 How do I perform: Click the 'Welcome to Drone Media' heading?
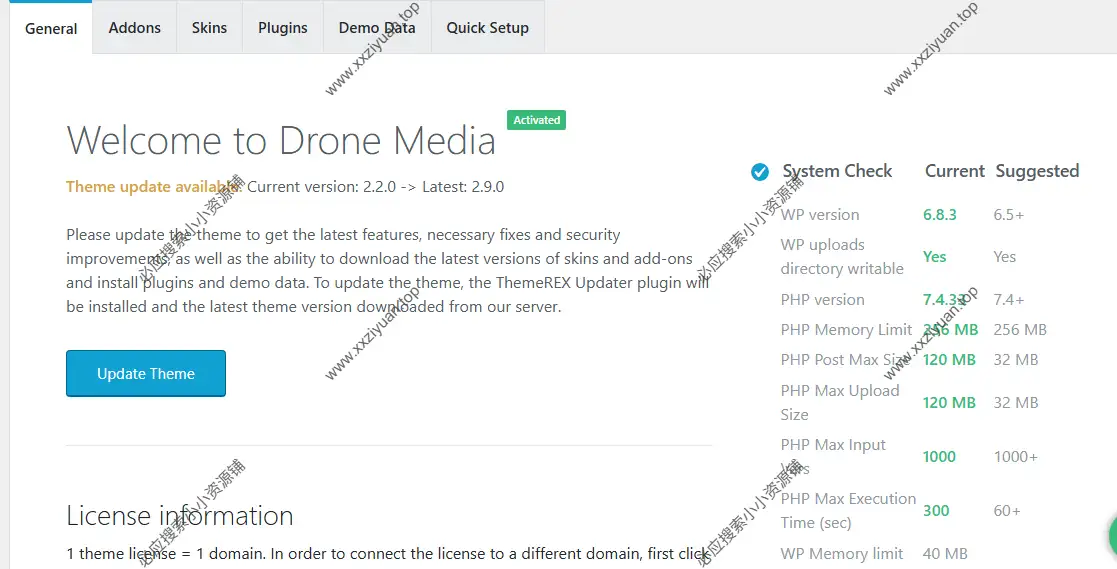point(281,140)
